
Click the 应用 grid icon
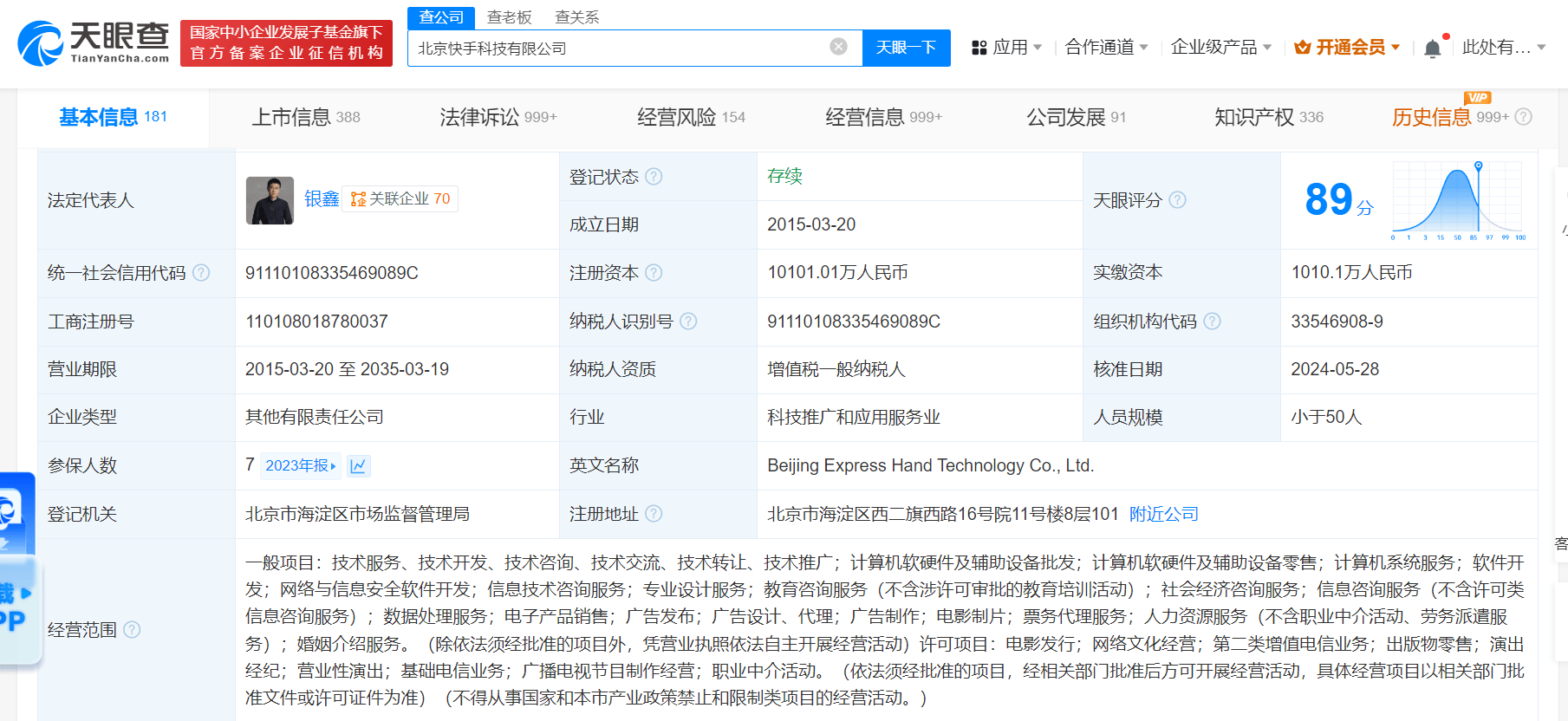click(979, 48)
